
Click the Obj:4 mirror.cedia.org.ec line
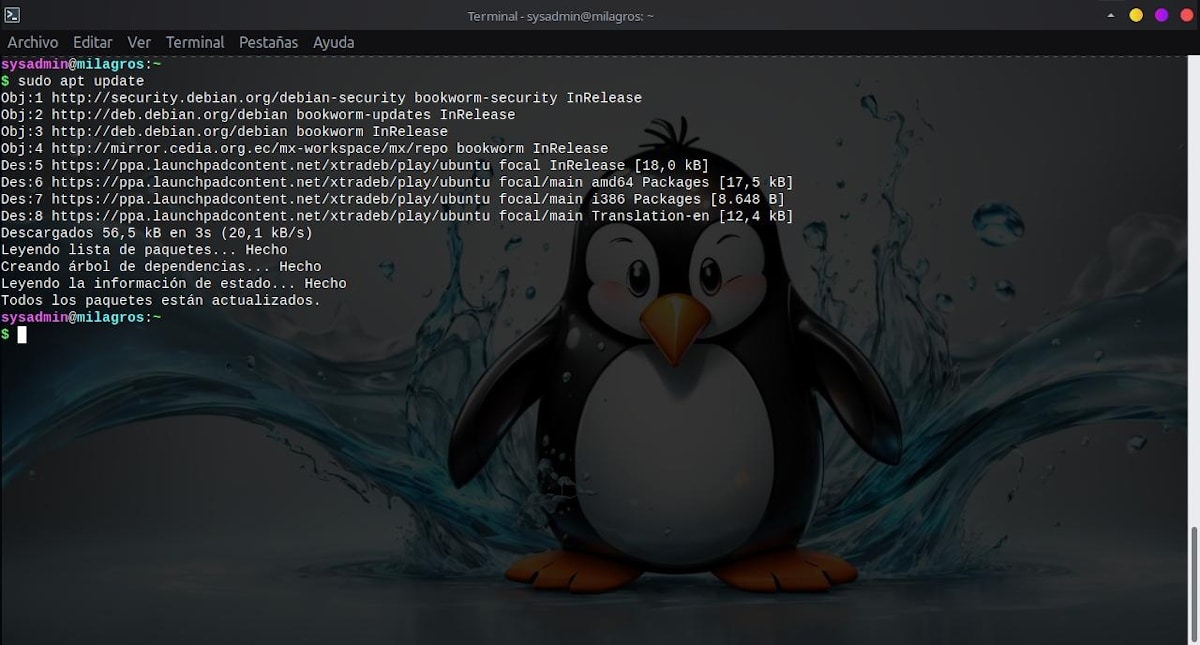[x=304, y=149]
